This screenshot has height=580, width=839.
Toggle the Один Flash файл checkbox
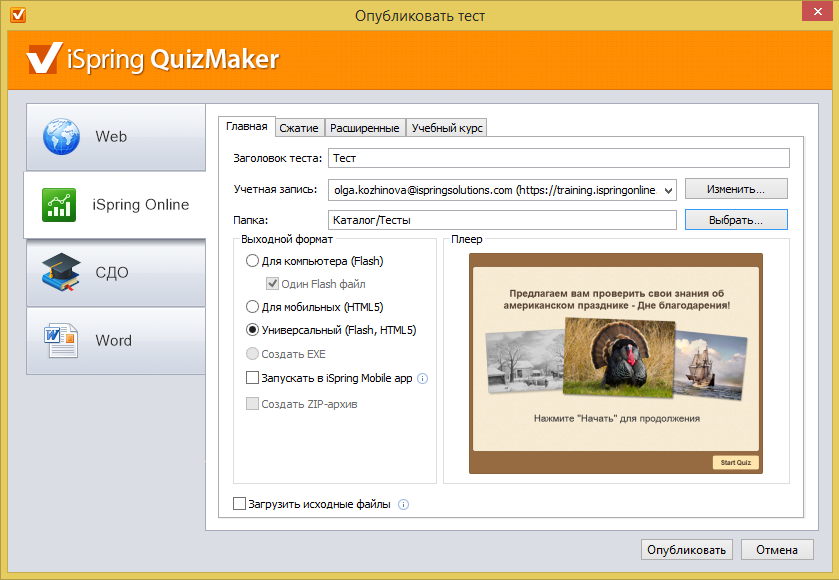click(x=272, y=284)
